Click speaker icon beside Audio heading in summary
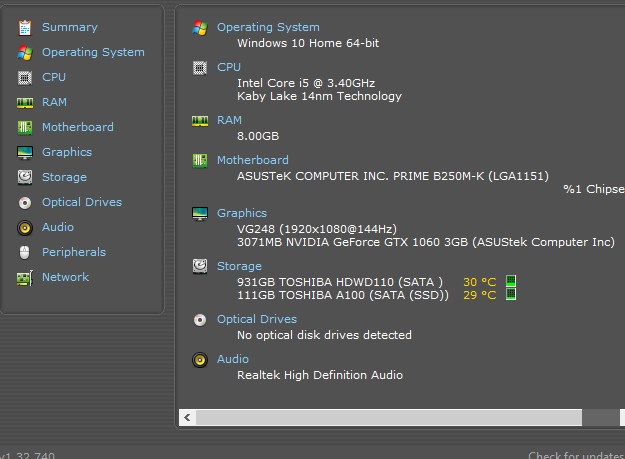 click(200, 360)
